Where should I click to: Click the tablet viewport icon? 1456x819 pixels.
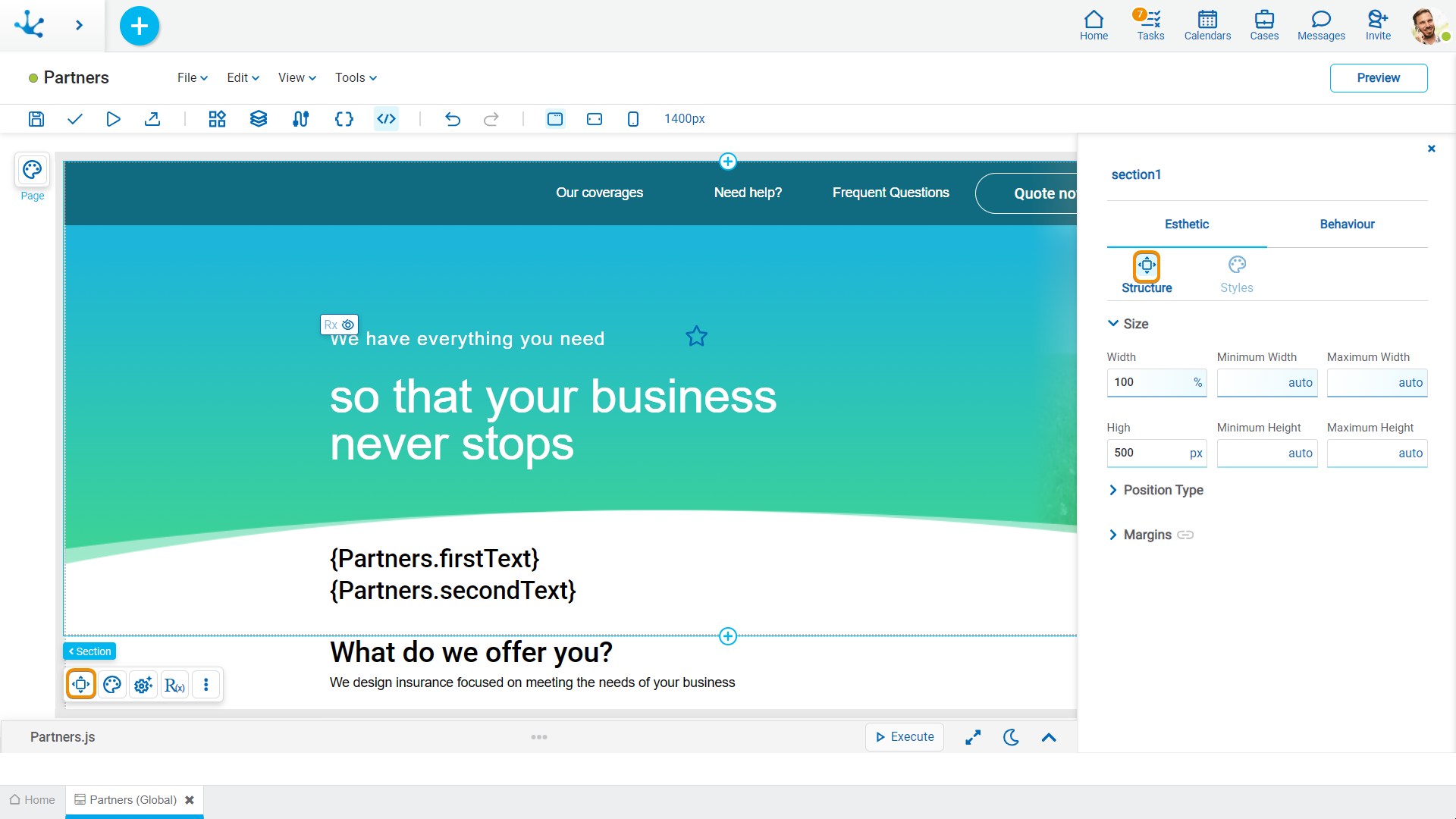(x=594, y=120)
